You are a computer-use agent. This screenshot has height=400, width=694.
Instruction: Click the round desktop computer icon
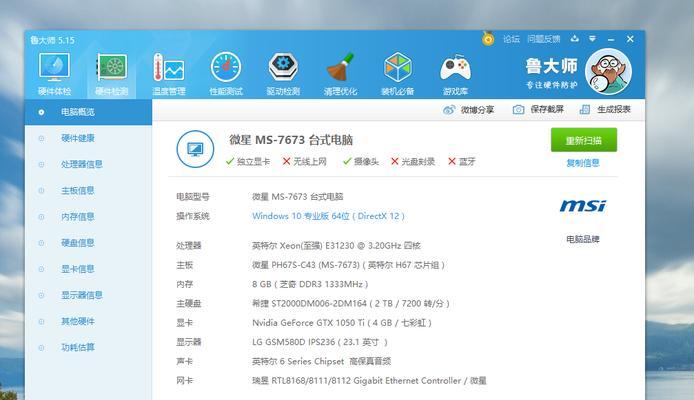click(195, 149)
